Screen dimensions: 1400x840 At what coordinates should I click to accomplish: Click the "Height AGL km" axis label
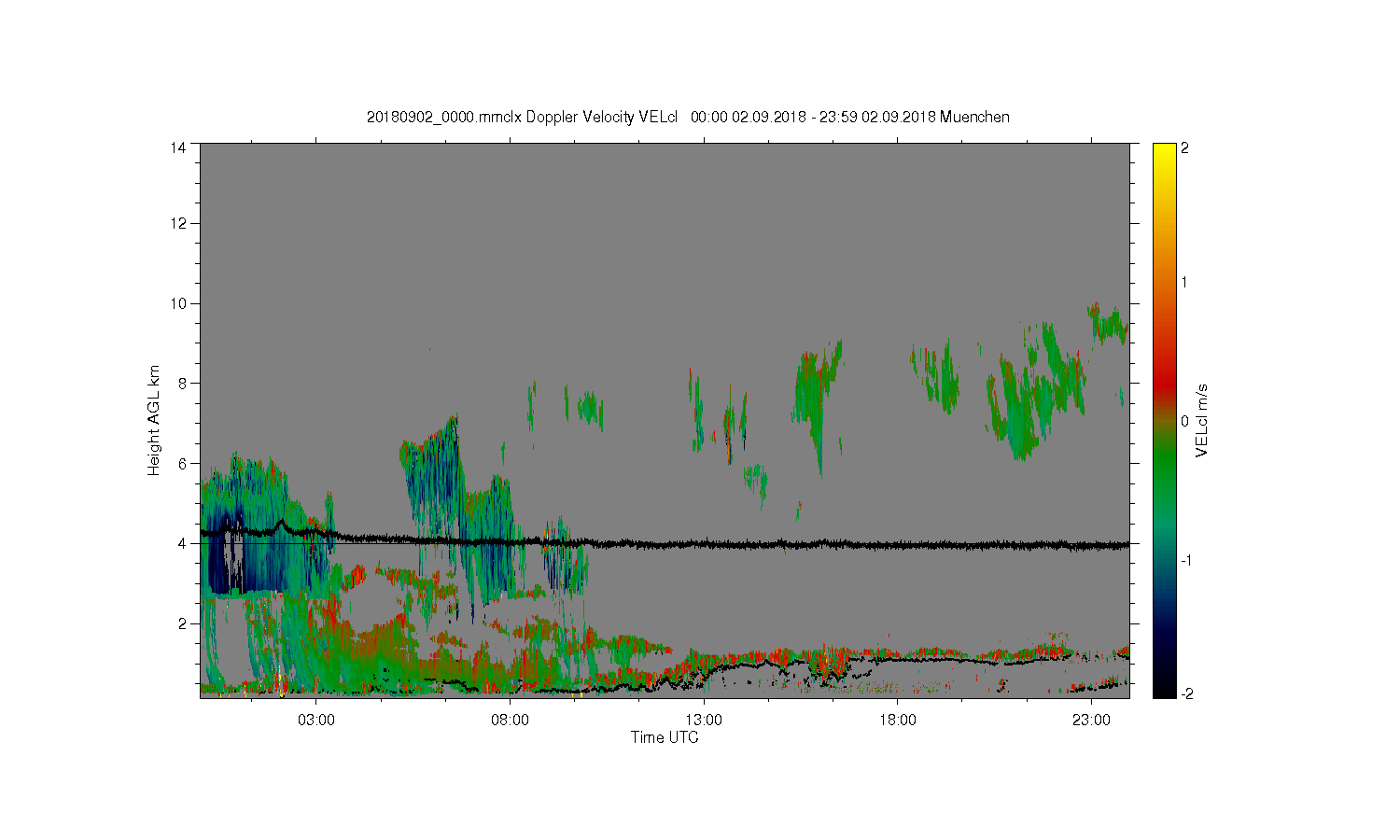coord(154,420)
